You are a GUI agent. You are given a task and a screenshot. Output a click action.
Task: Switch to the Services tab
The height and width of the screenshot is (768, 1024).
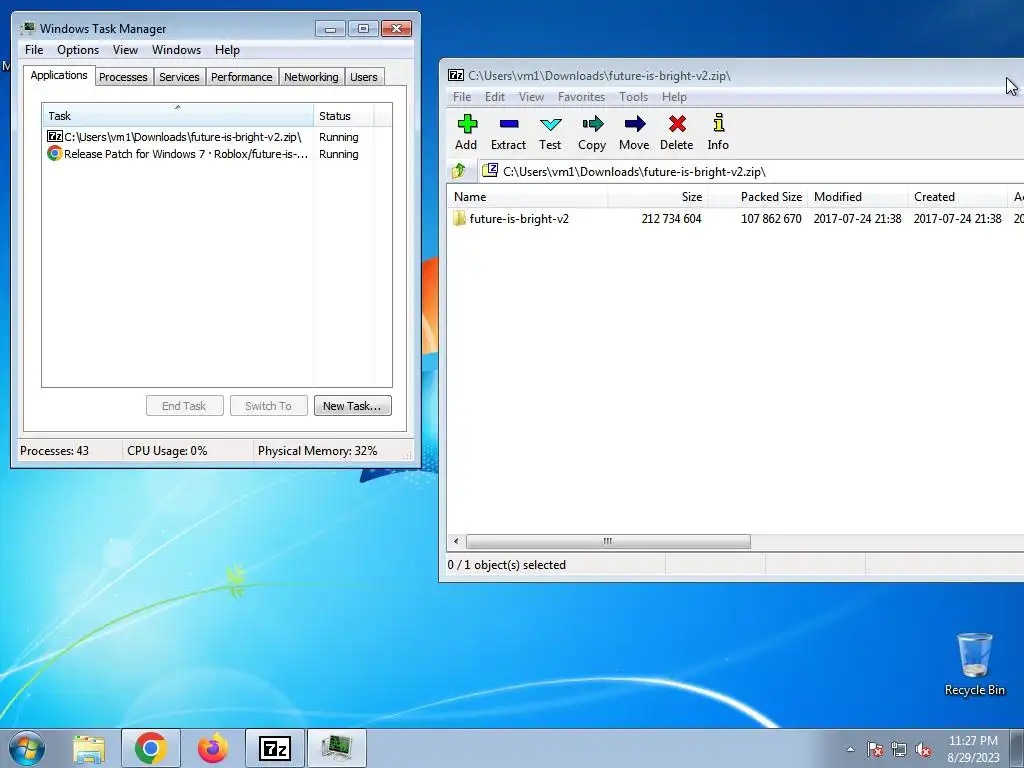180,77
